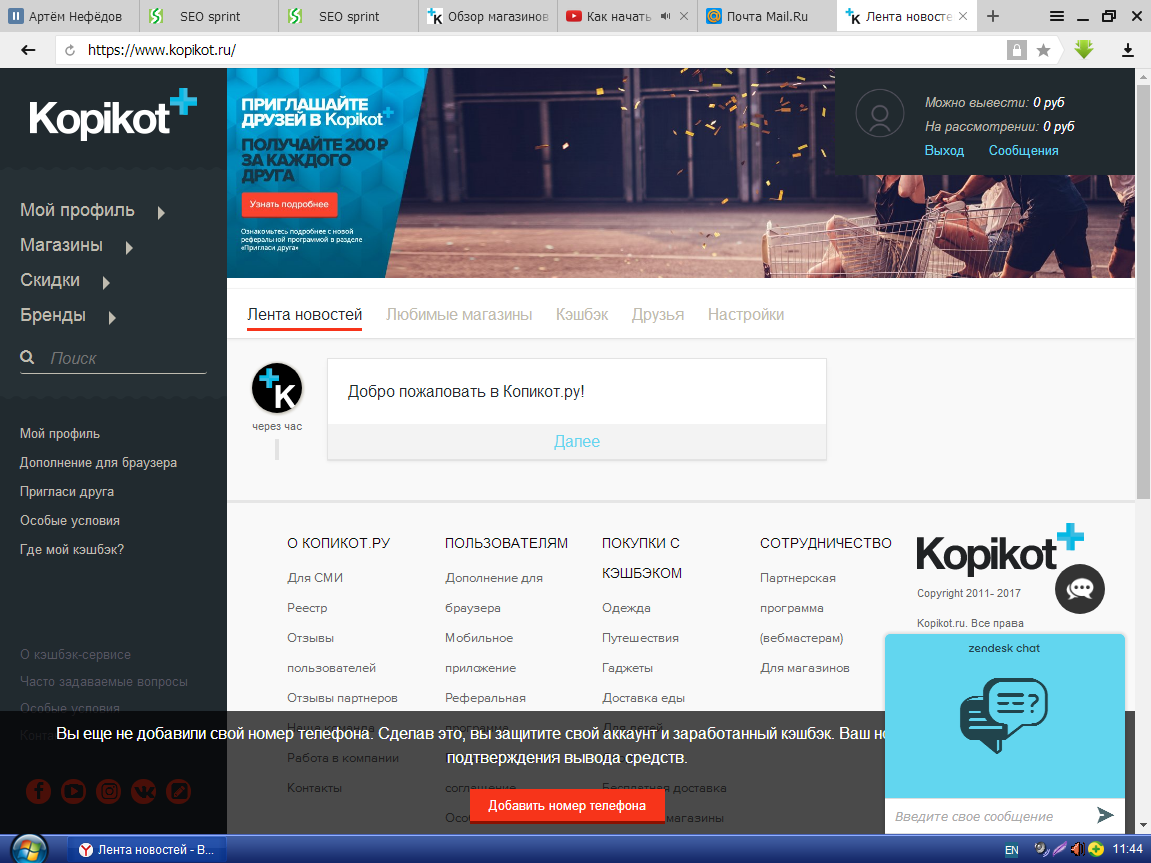Expand the Мой профиль menu arrow
Screen dimensions: 1151x863
point(161,213)
